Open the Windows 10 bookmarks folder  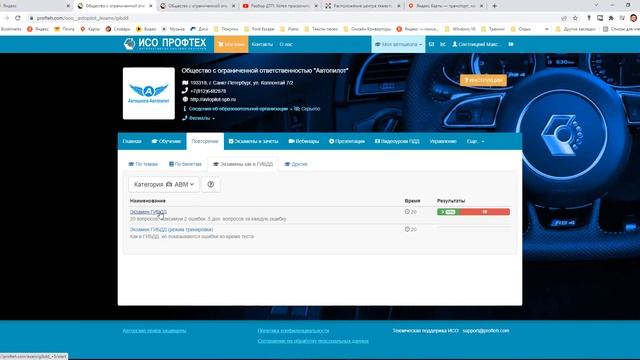pos(460,29)
